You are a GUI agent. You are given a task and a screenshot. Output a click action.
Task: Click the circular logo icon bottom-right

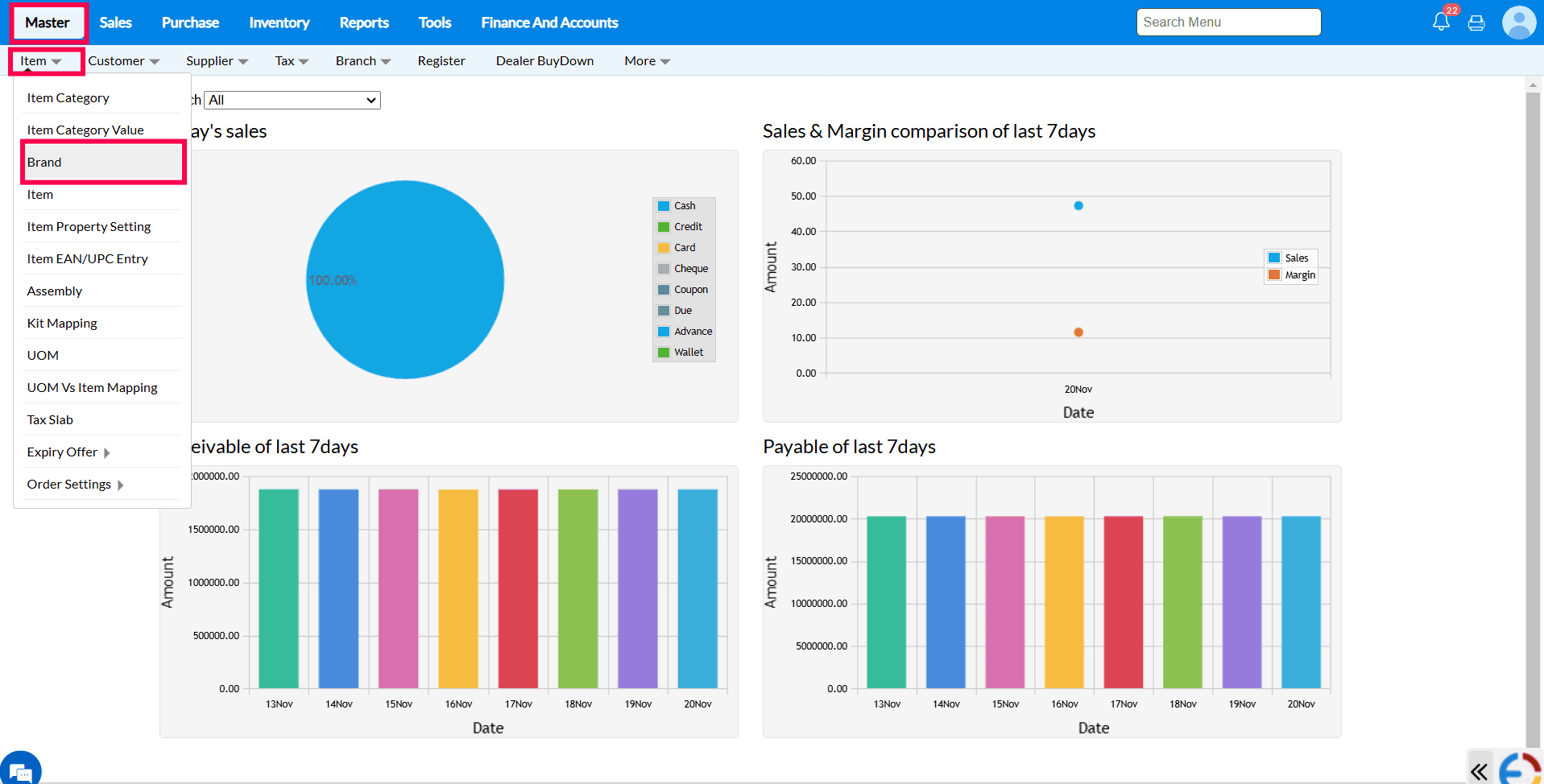click(1519, 770)
